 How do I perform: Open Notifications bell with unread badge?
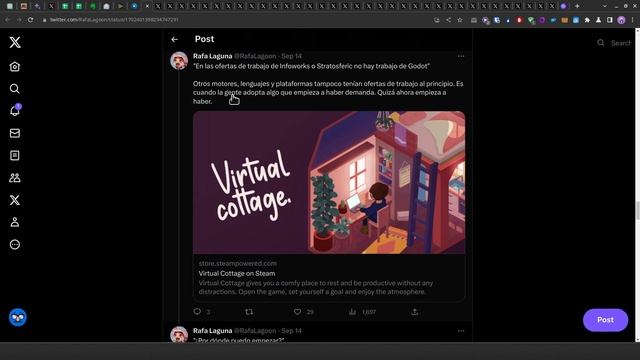click(15, 110)
